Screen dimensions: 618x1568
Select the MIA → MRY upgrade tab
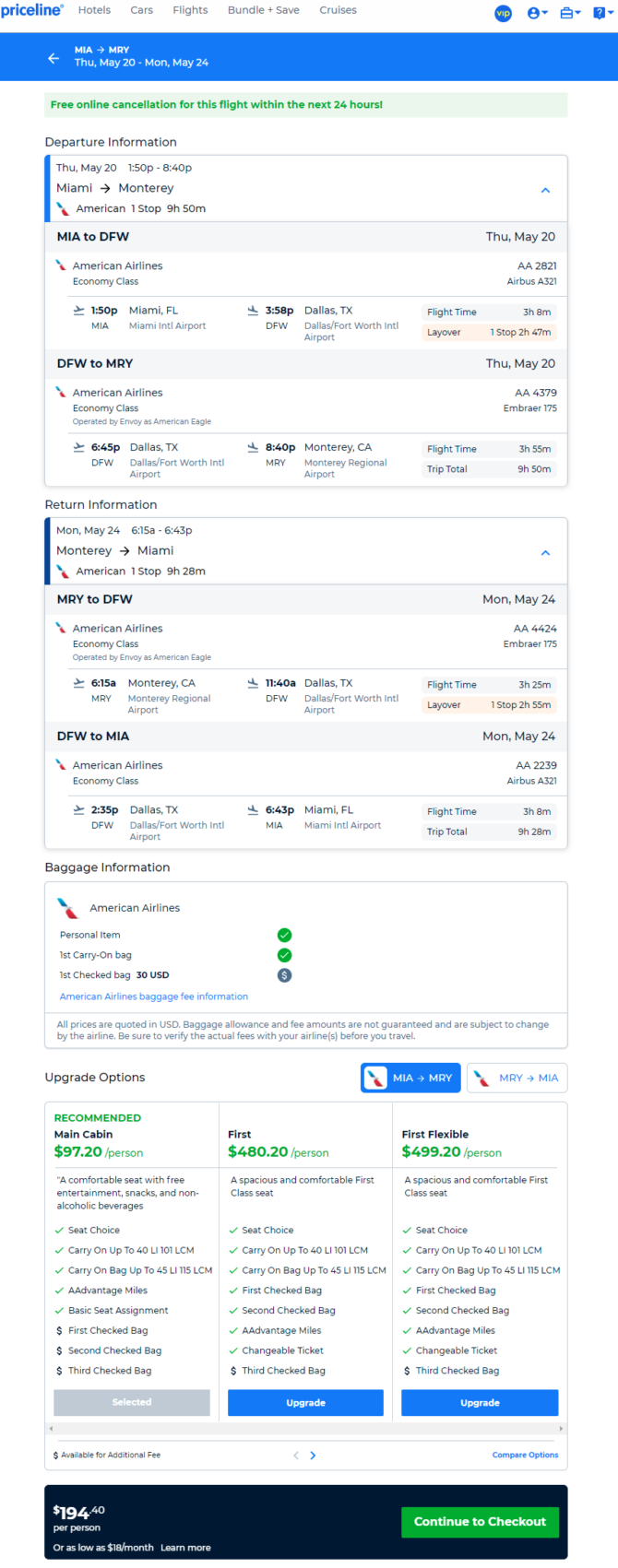(x=410, y=1078)
